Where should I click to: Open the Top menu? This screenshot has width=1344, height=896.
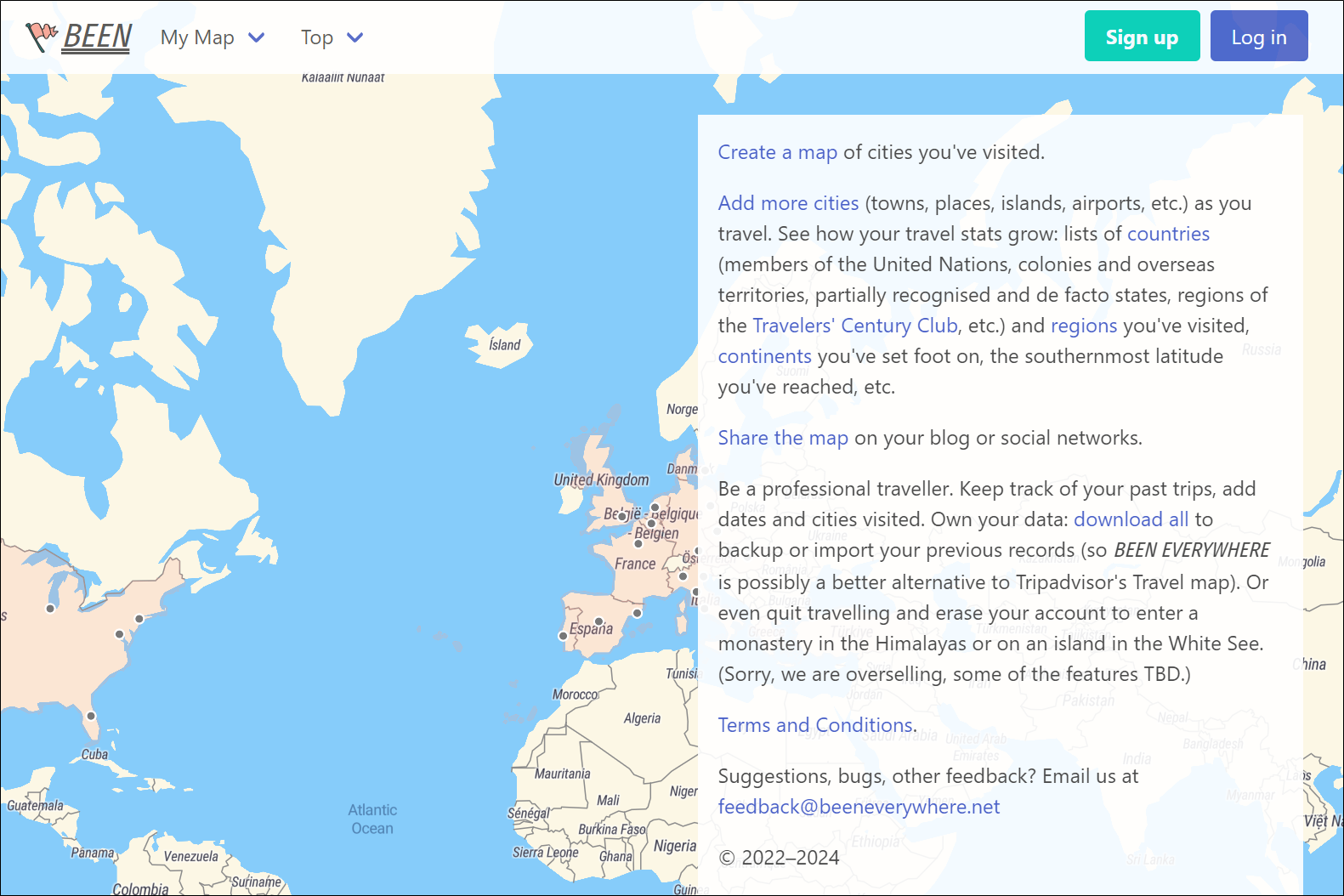point(332,37)
